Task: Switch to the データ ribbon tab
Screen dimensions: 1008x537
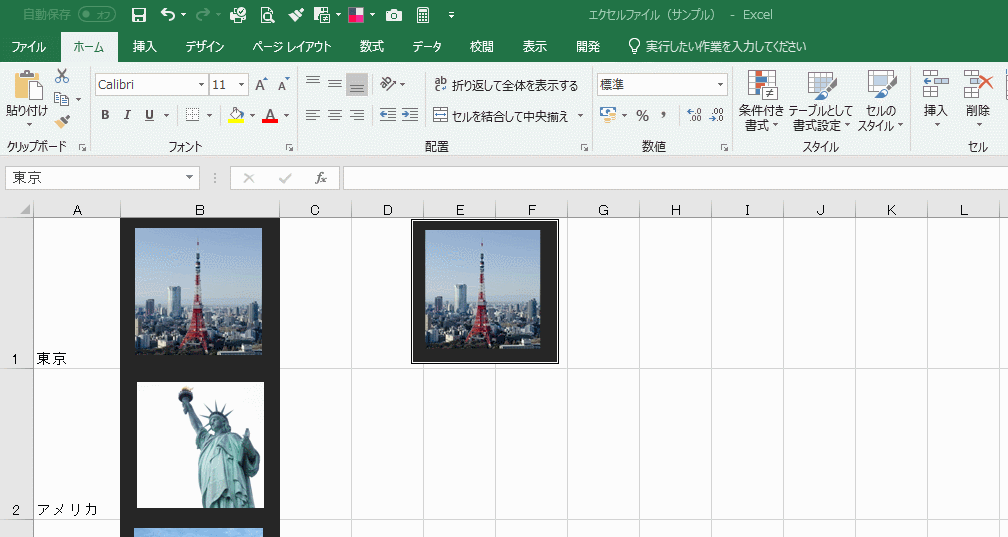Action: (x=427, y=46)
